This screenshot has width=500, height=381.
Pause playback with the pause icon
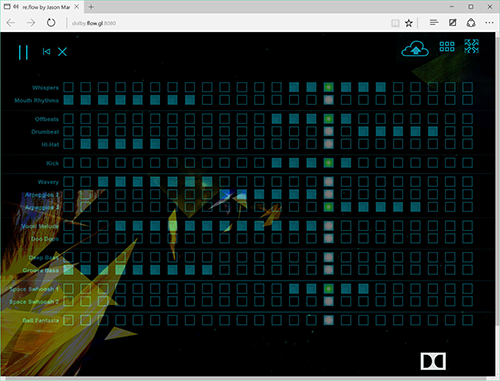[23, 52]
